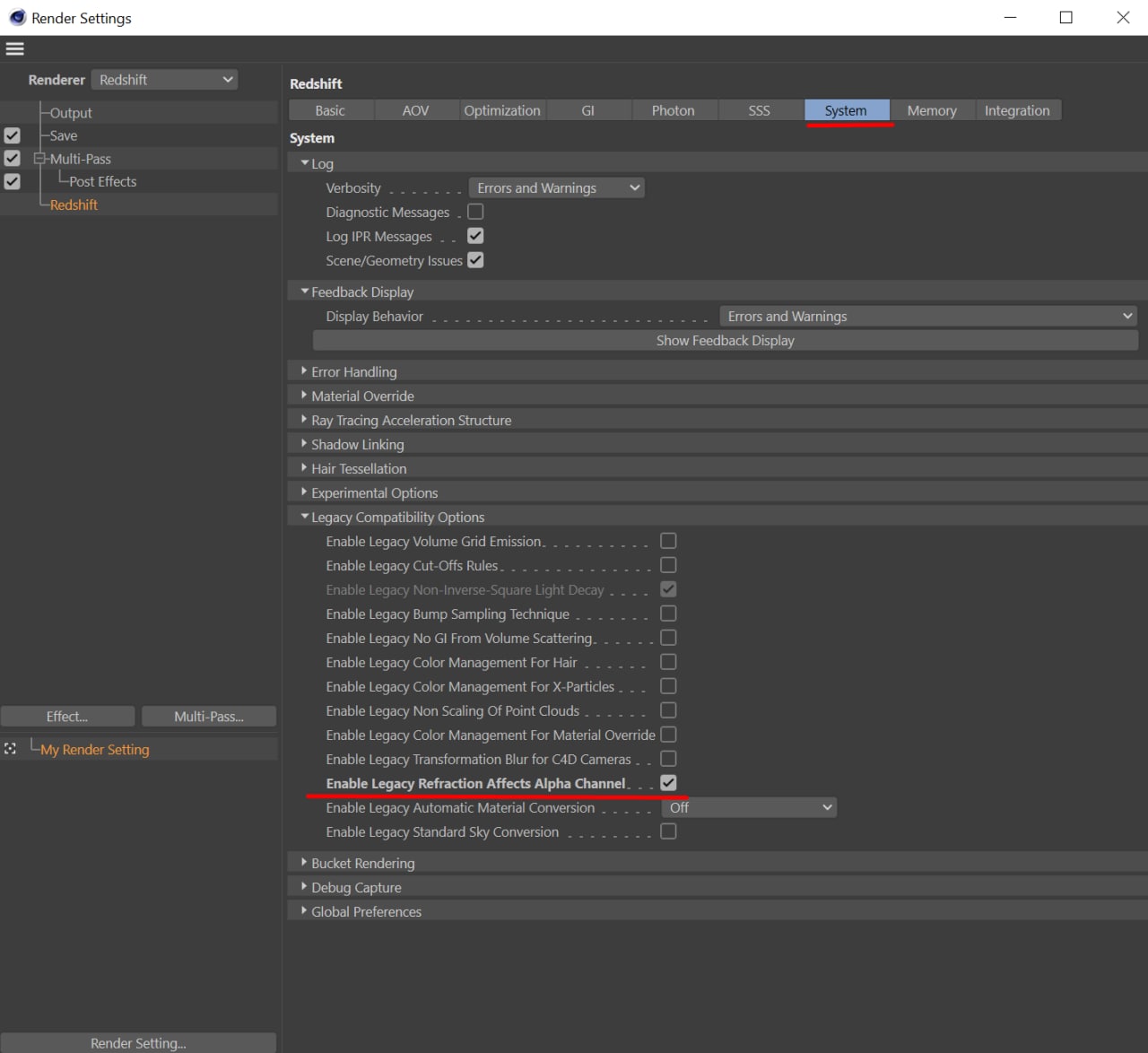The width and height of the screenshot is (1148, 1053).
Task: Maximize the Render Settings window
Action: [1066, 17]
